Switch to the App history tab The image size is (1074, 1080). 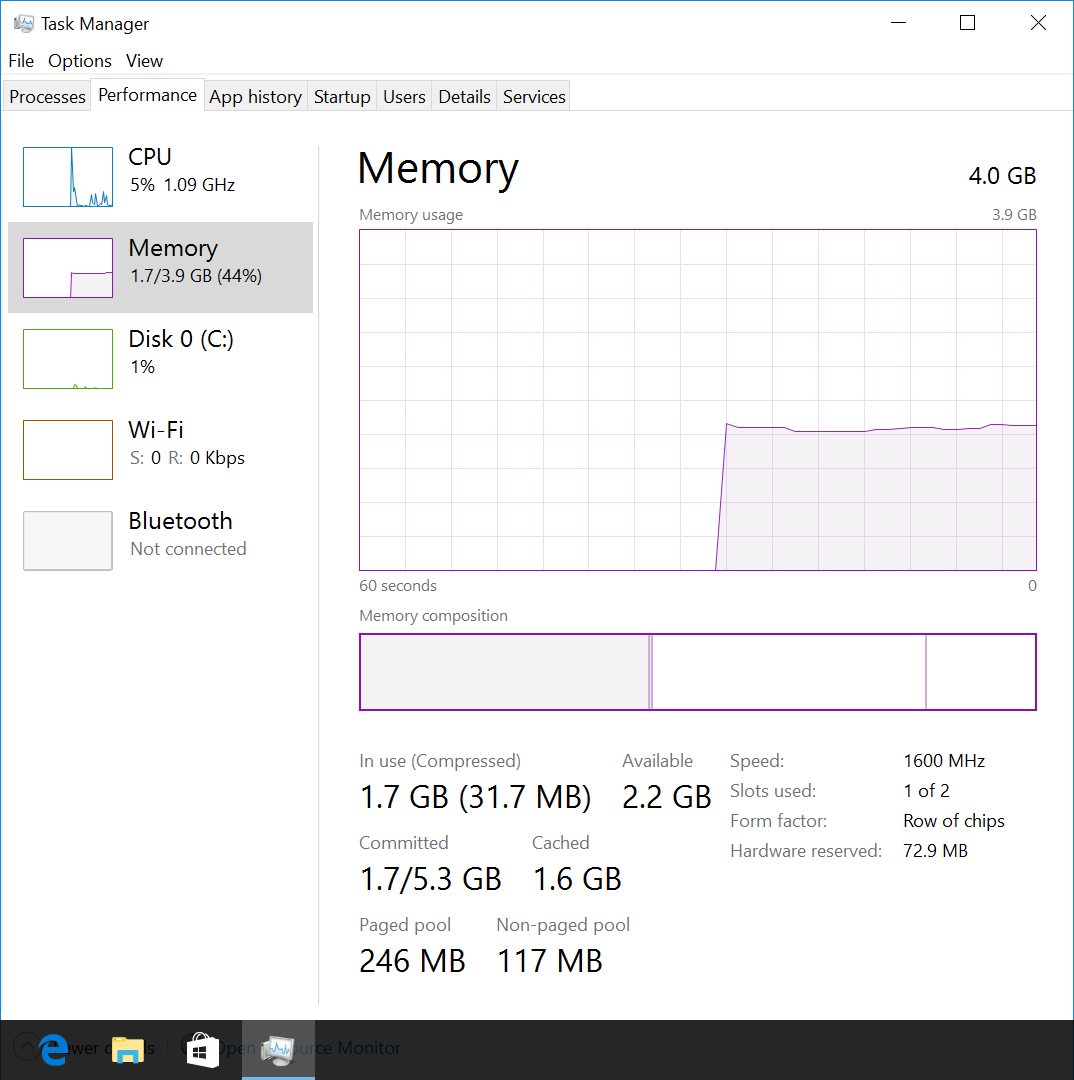[256, 96]
